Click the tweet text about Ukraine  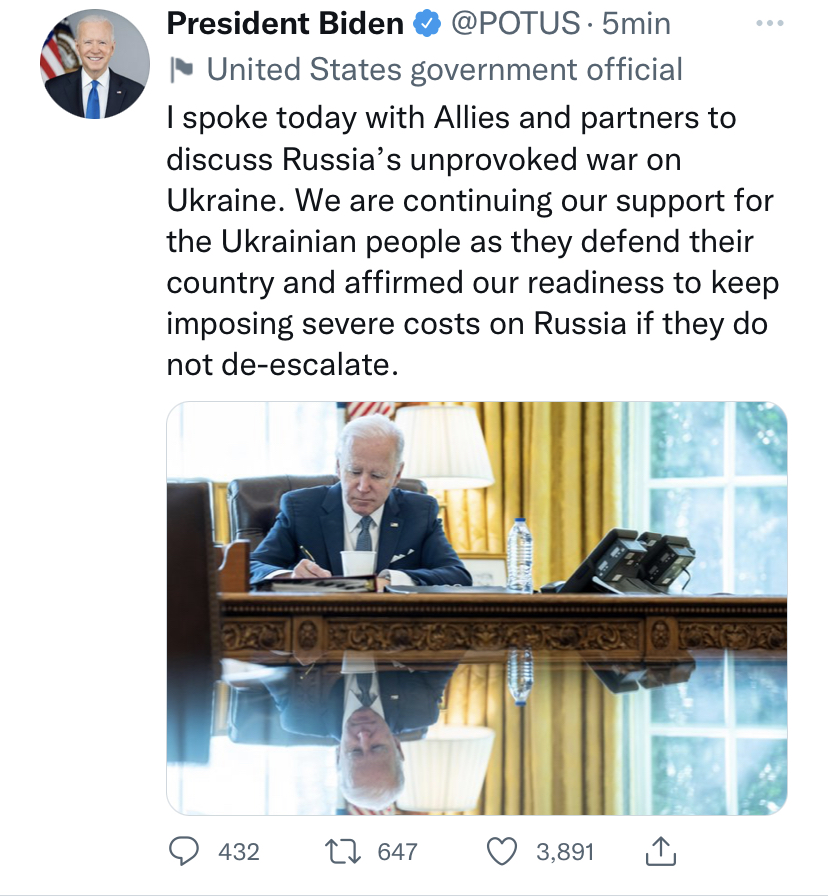[x=470, y=241]
